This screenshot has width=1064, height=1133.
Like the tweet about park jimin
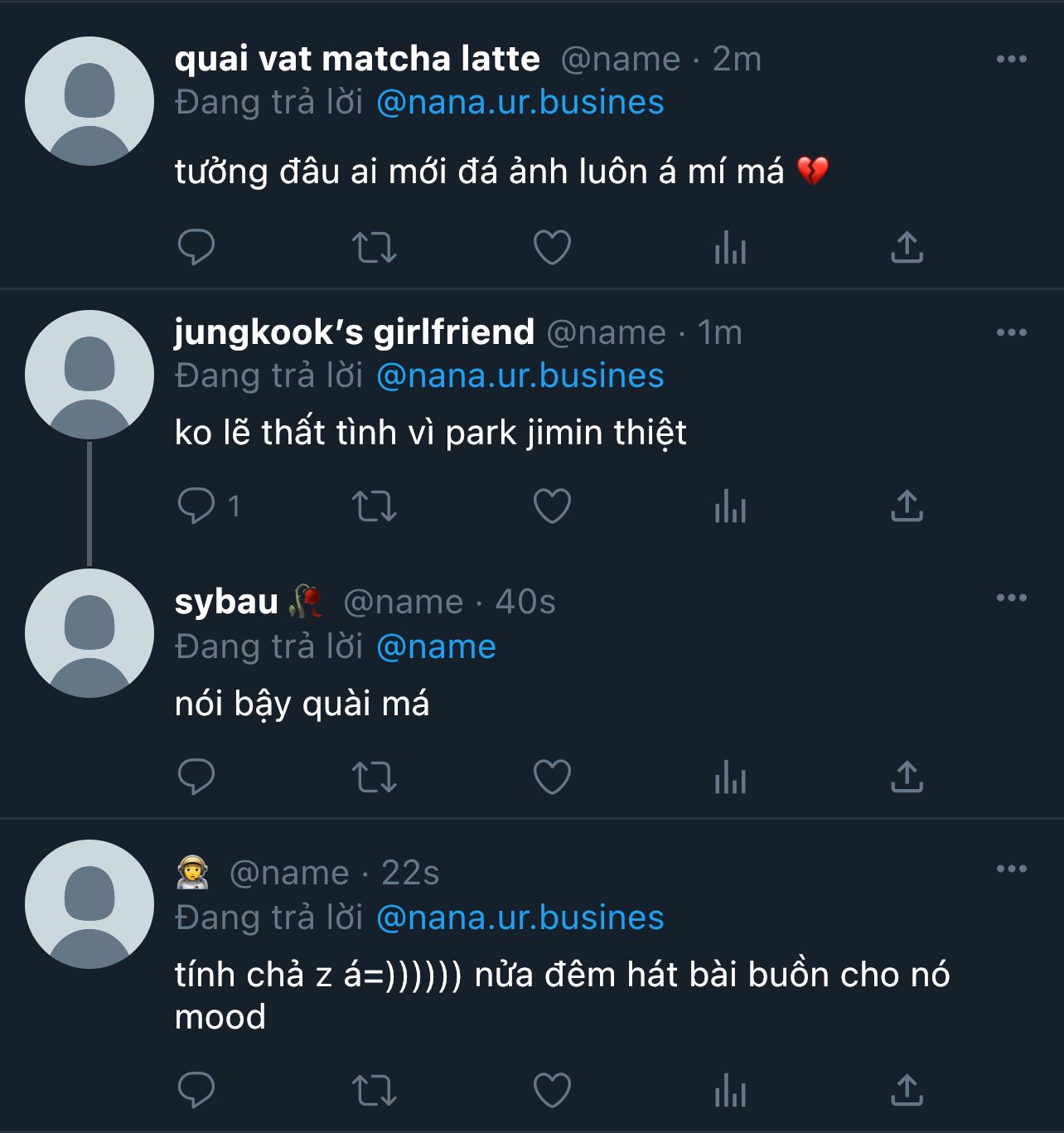pos(552,506)
